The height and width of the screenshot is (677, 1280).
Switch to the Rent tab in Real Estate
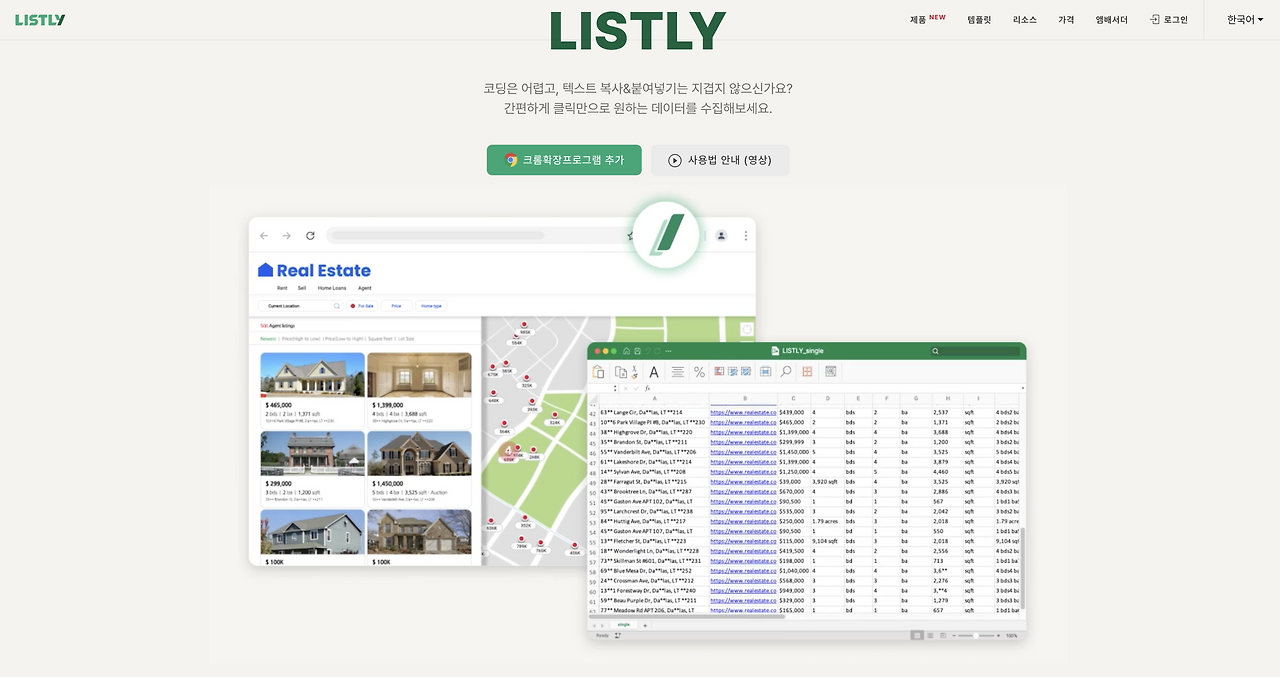coord(282,287)
